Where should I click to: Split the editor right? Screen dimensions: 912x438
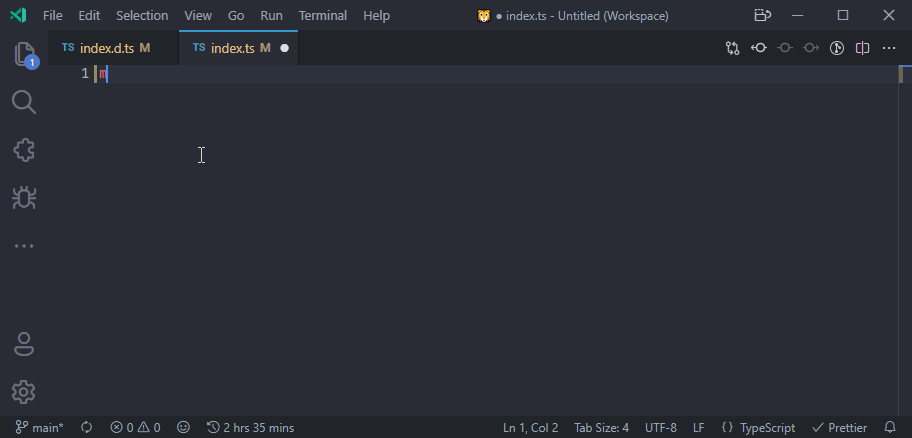point(863,48)
